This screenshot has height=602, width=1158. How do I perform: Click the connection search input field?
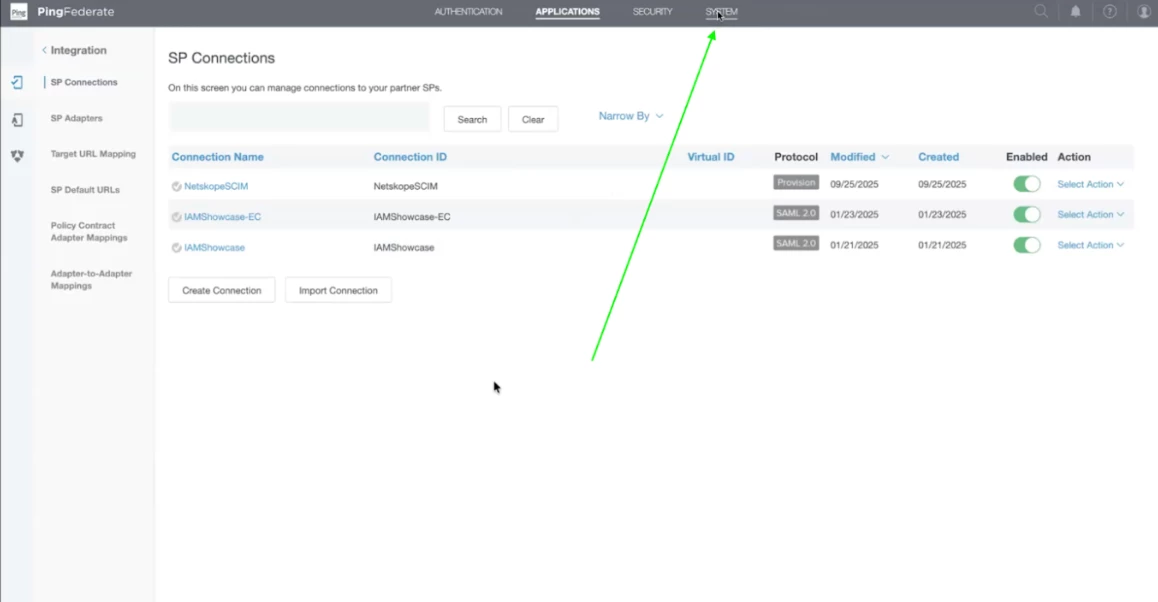click(x=298, y=117)
